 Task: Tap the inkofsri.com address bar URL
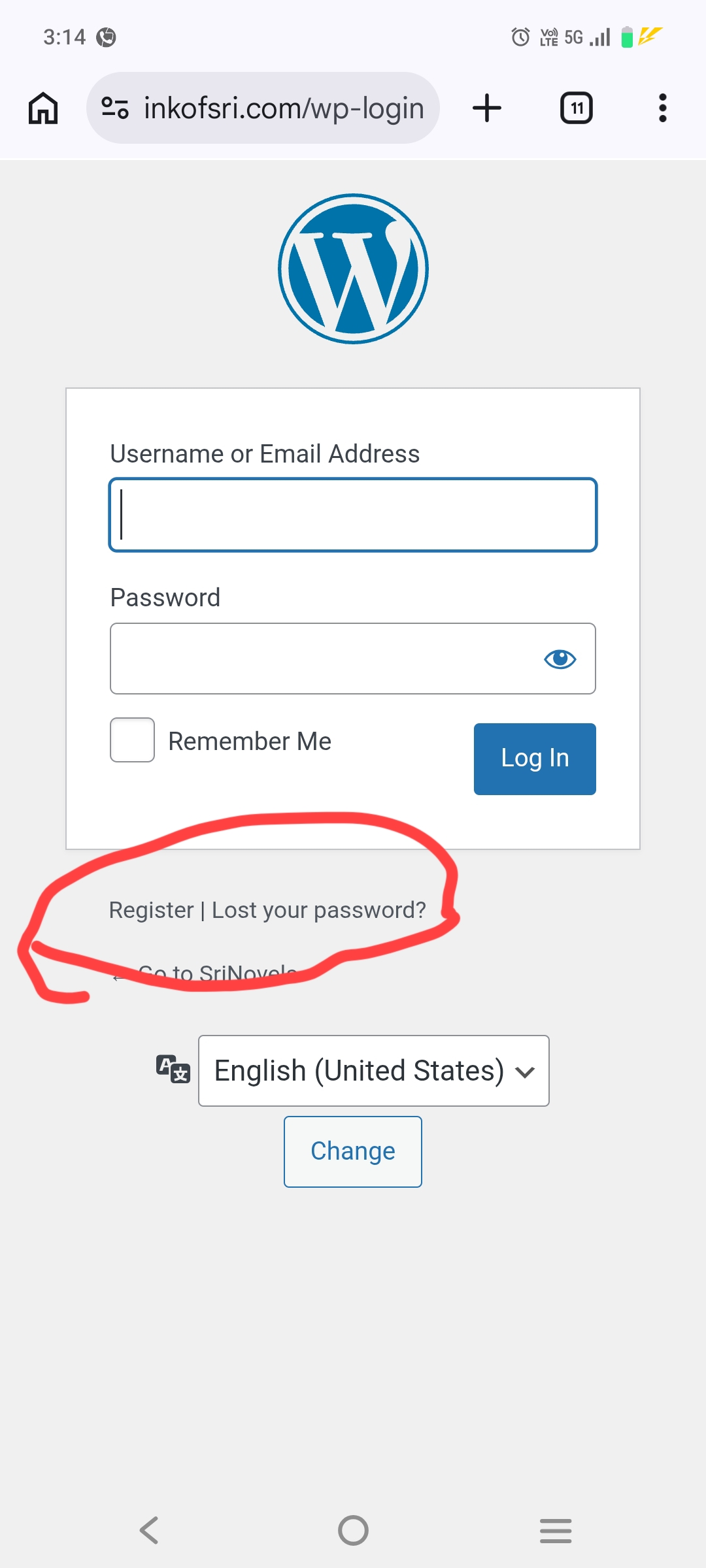284,108
